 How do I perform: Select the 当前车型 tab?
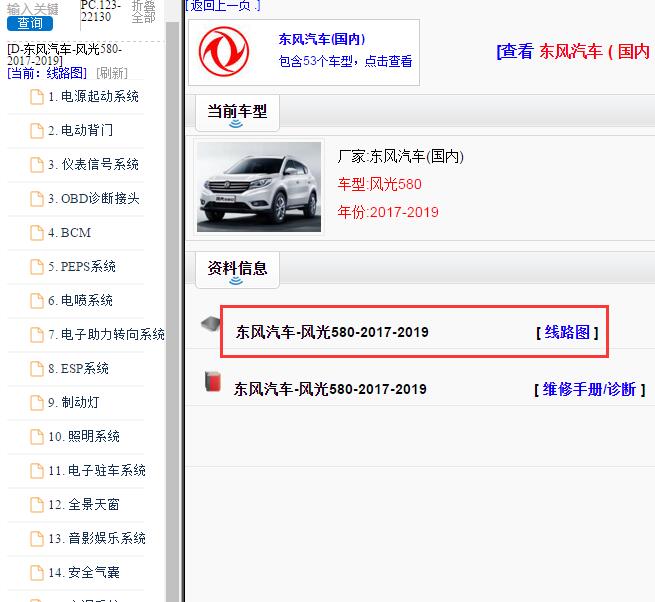[237, 113]
